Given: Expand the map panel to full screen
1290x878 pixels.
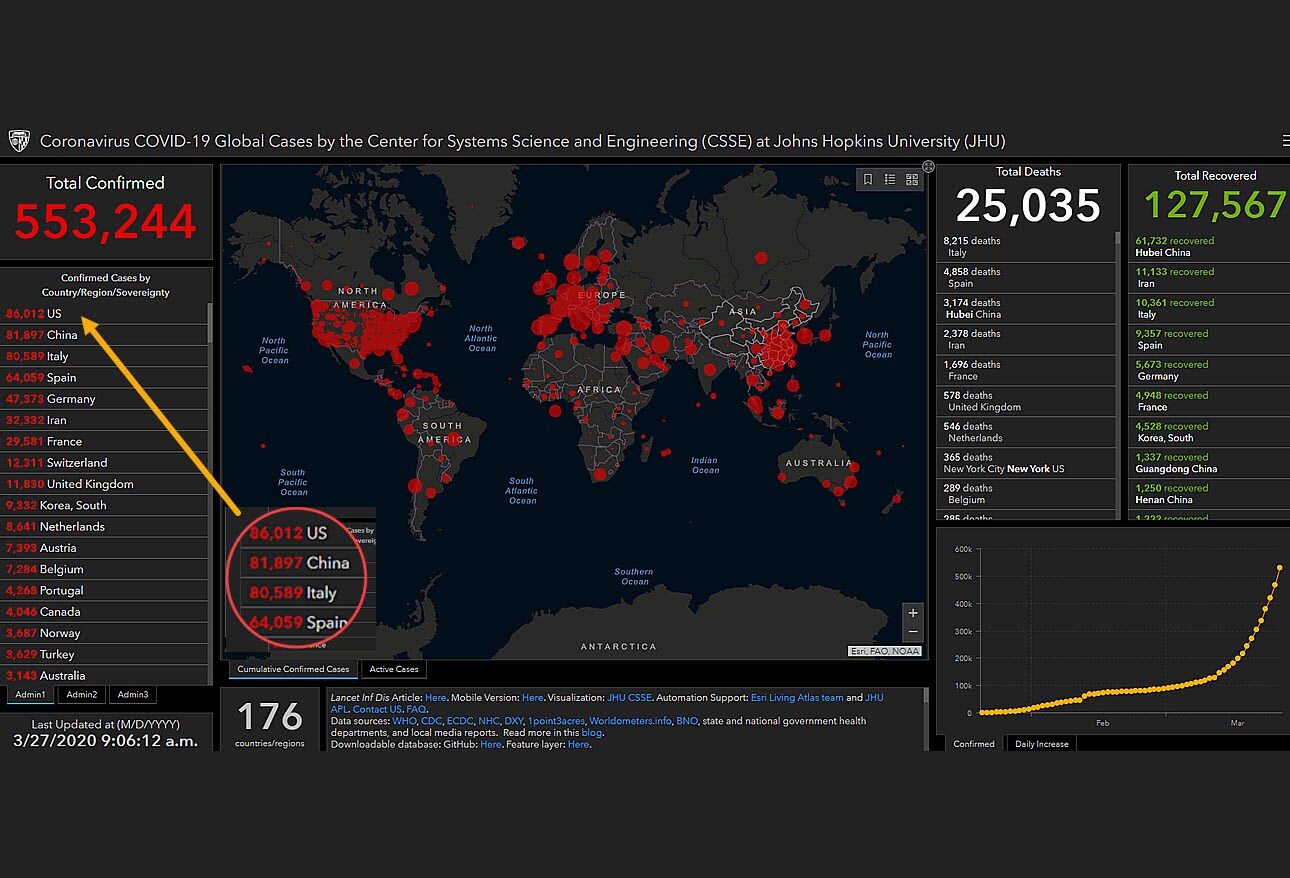Looking at the screenshot, I should (x=928, y=166).
